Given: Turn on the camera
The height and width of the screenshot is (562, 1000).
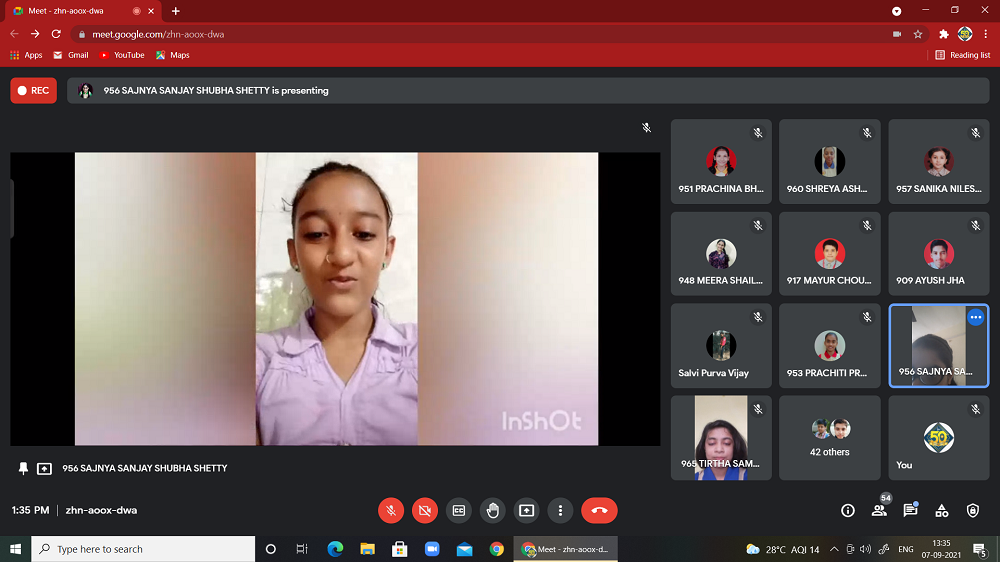Looking at the screenshot, I should [425, 510].
